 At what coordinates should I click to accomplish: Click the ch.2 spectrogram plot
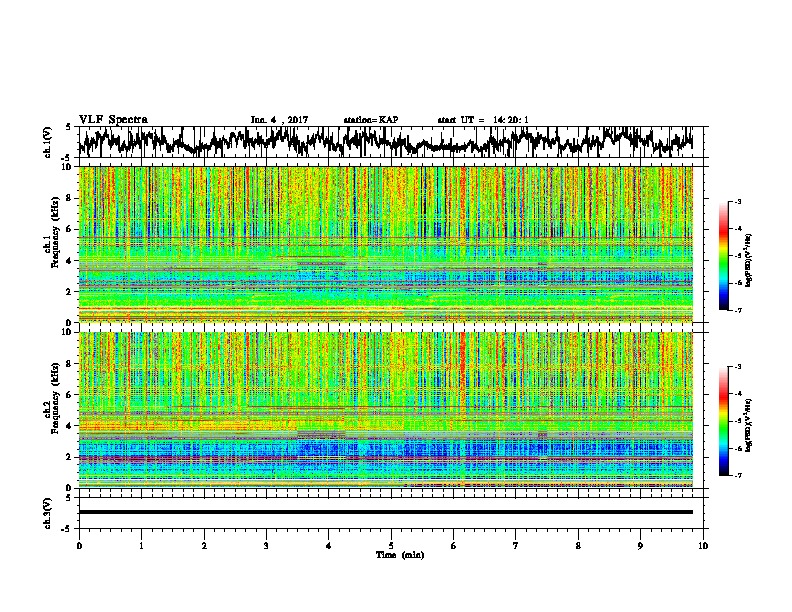pyautogui.click(x=386, y=410)
